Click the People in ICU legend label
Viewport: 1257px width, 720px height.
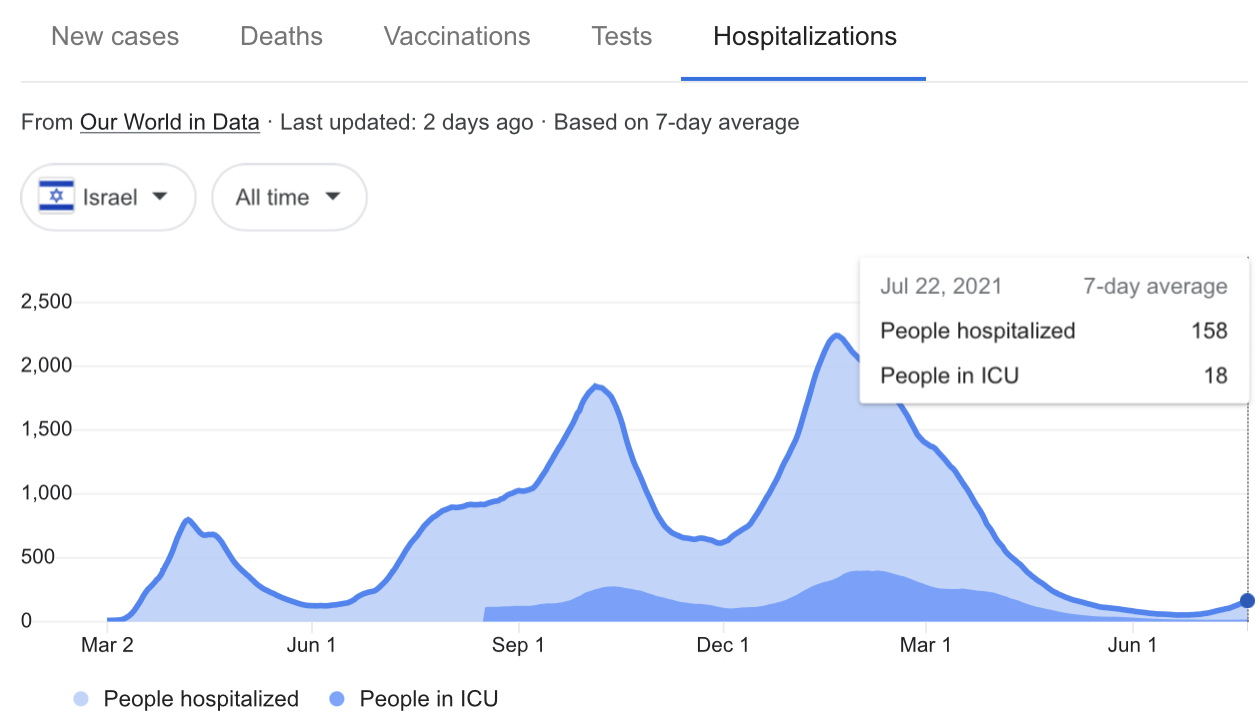(428, 699)
